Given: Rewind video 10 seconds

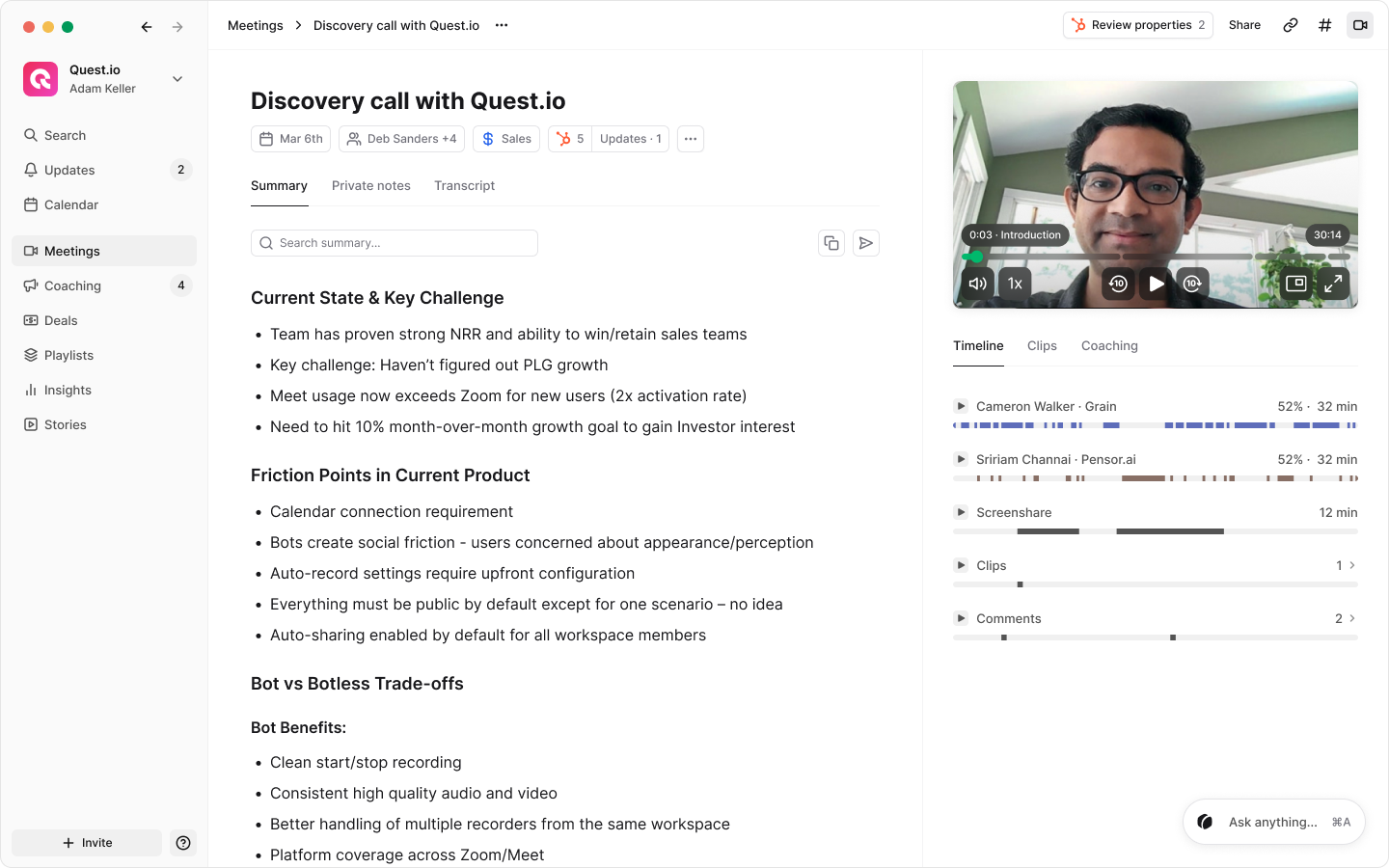Looking at the screenshot, I should tap(1118, 284).
